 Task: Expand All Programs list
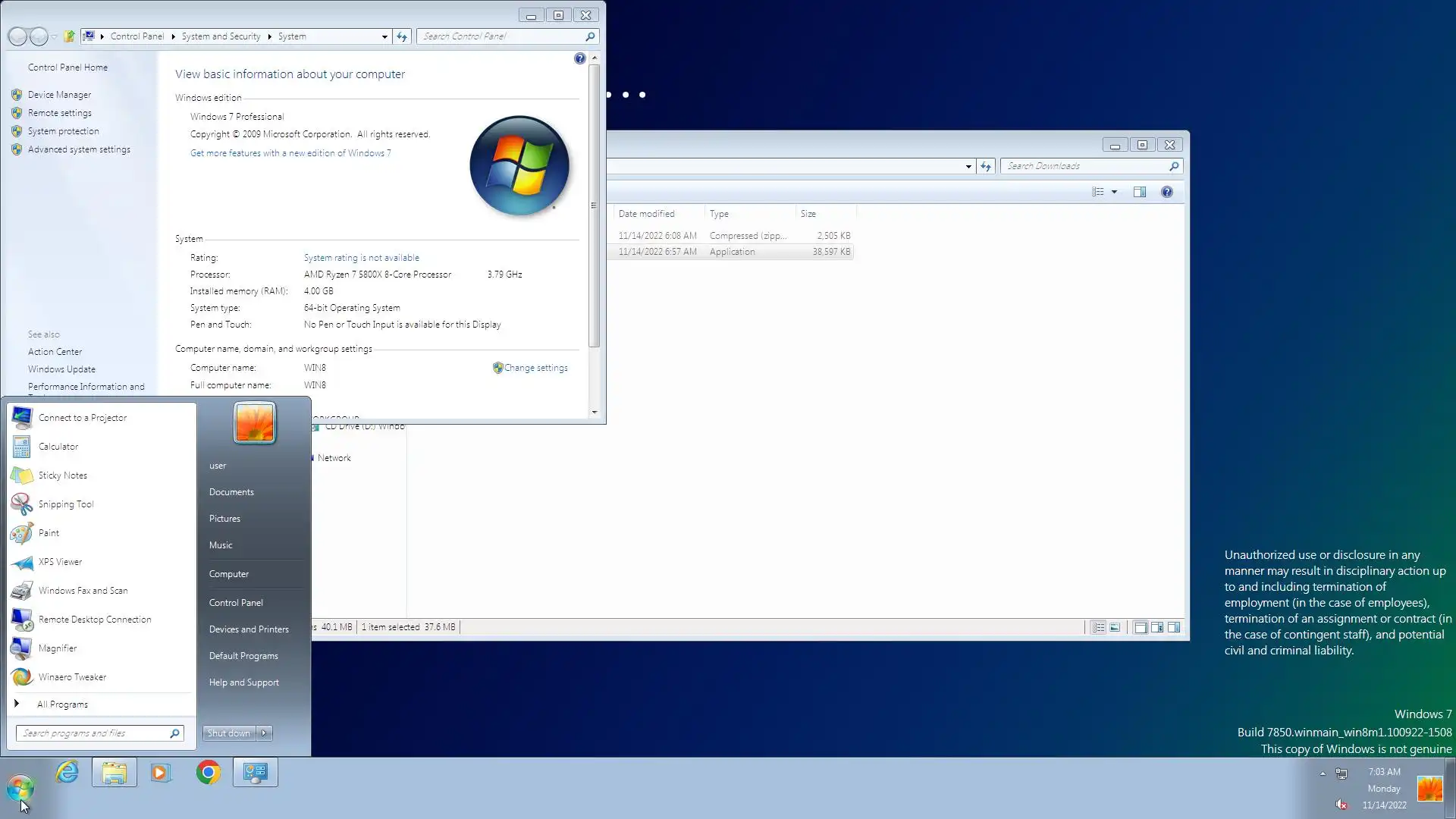62,704
